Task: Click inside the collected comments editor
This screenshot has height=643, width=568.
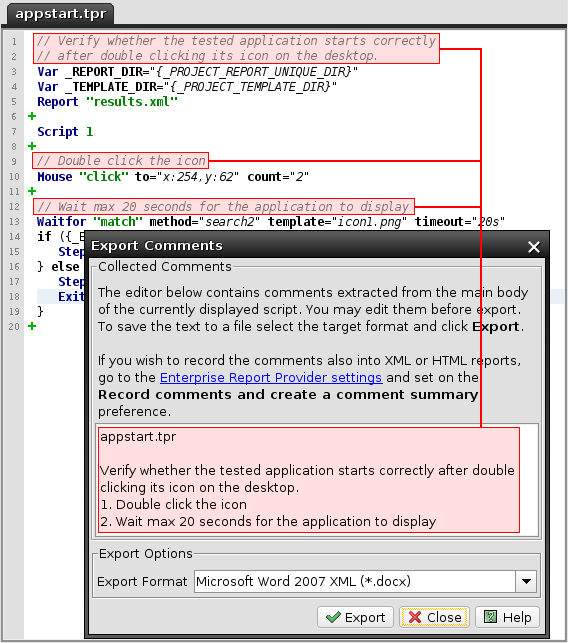Action: click(x=317, y=479)
